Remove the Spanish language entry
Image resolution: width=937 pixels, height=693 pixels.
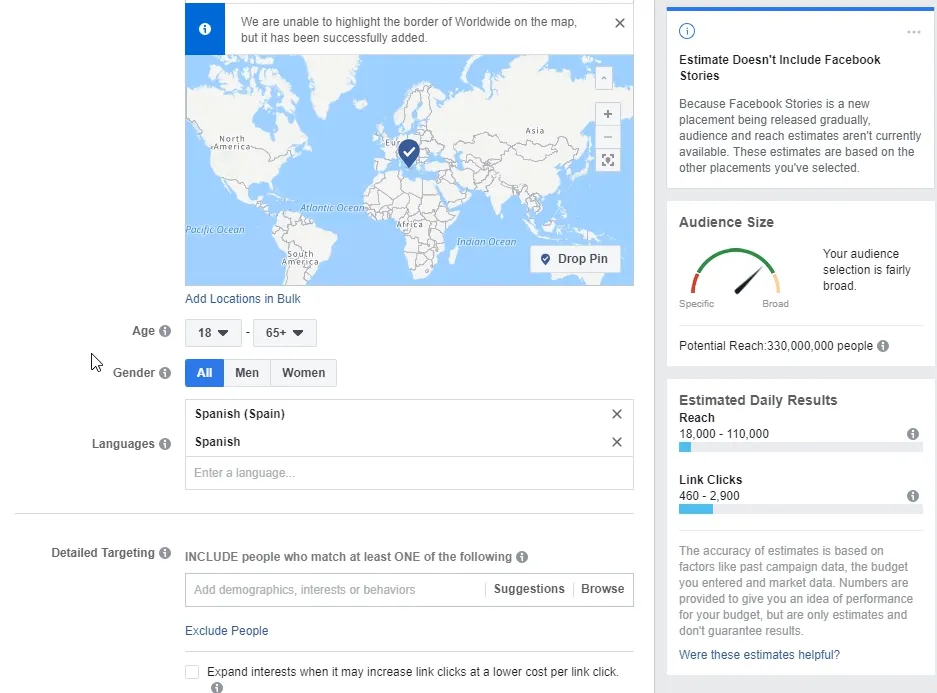pyautogui.click(x=617, y=442)
